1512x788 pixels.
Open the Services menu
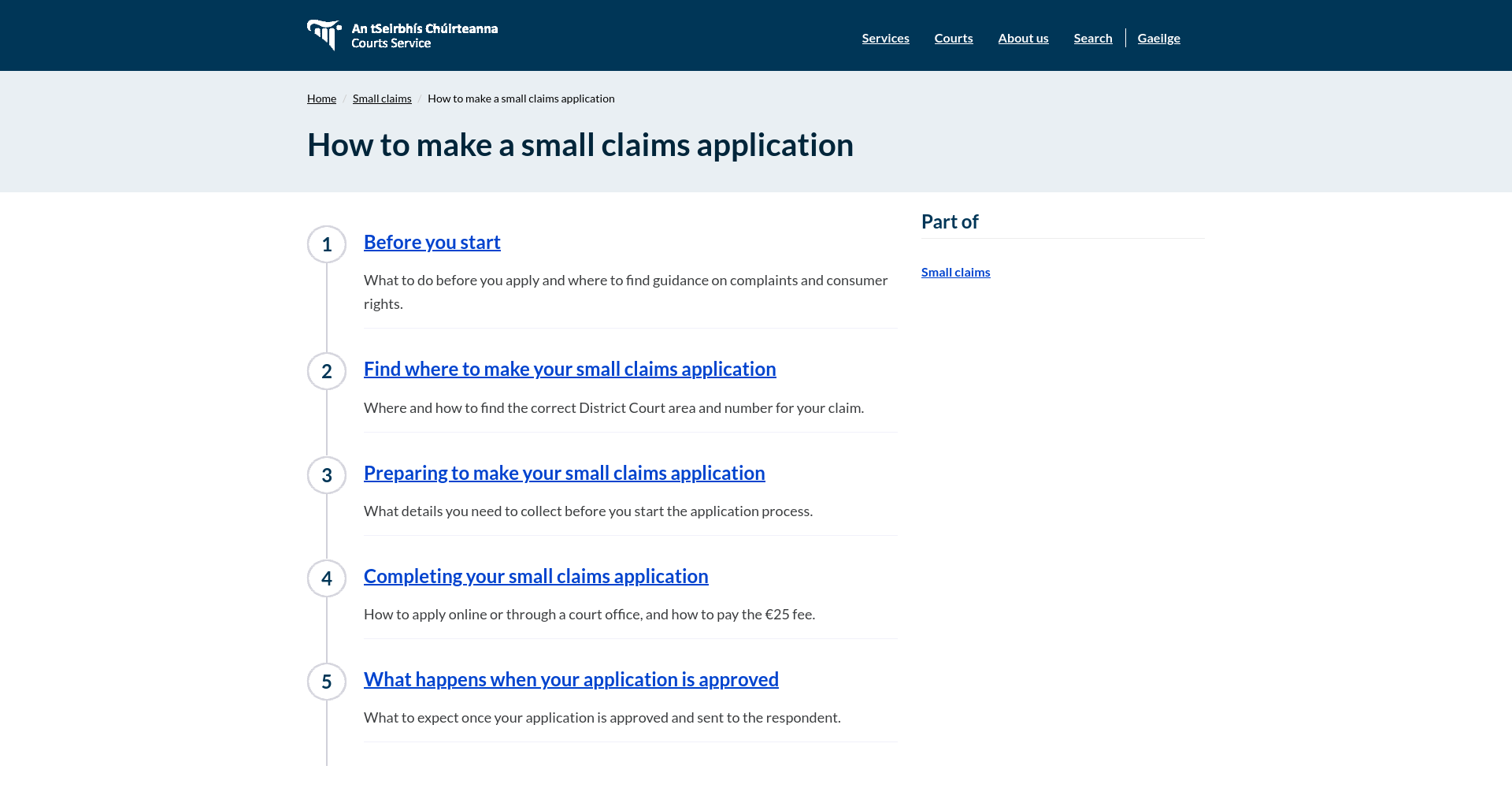click(885, 38)
